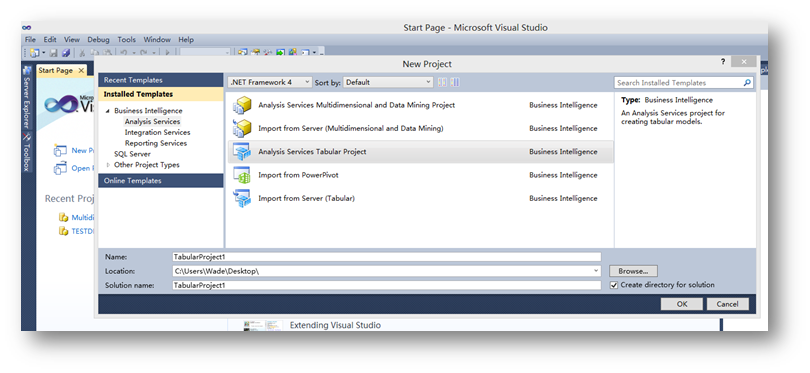
Task: Toggle Create directory for solution checkbox
Action: (x=614, y=285)
